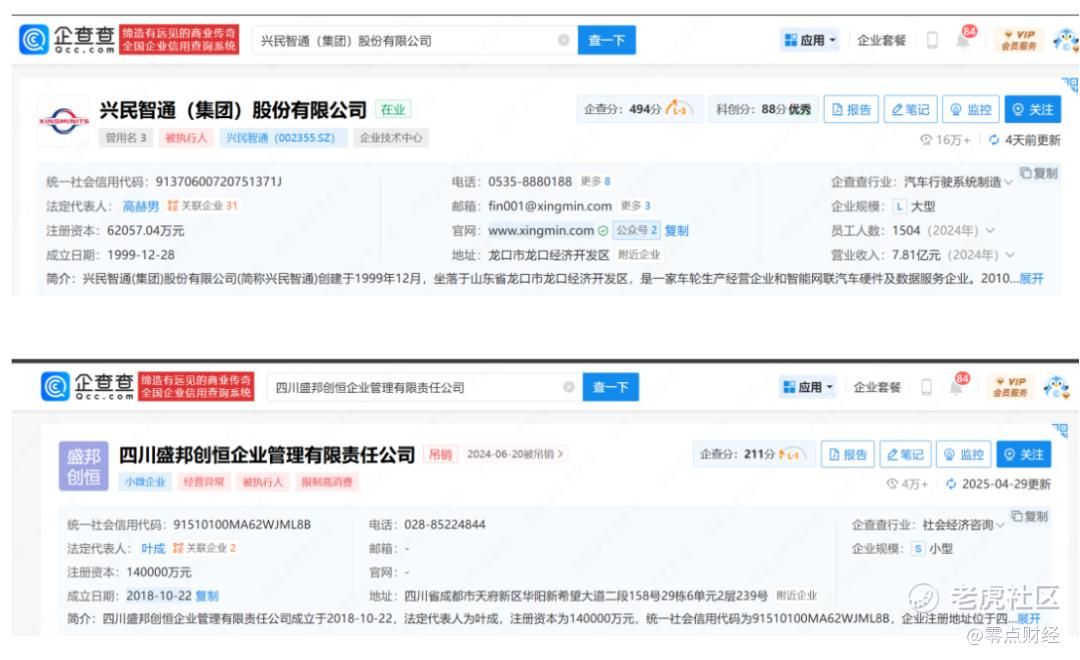Expand the 兴民智通 简介 with 展开
Image resolution: width=1080 pixels, height=660 pixels.
[1031, 278]
